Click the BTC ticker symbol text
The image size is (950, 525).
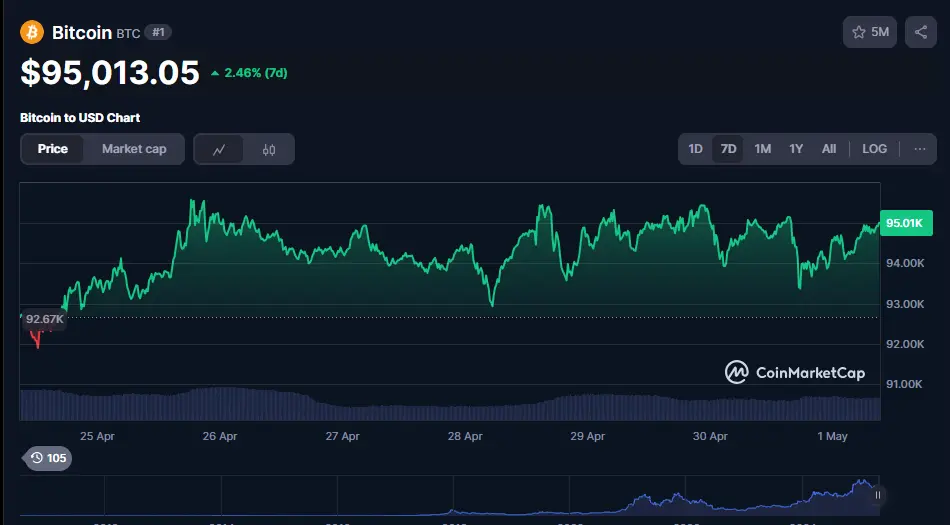[x=128, y=33]
